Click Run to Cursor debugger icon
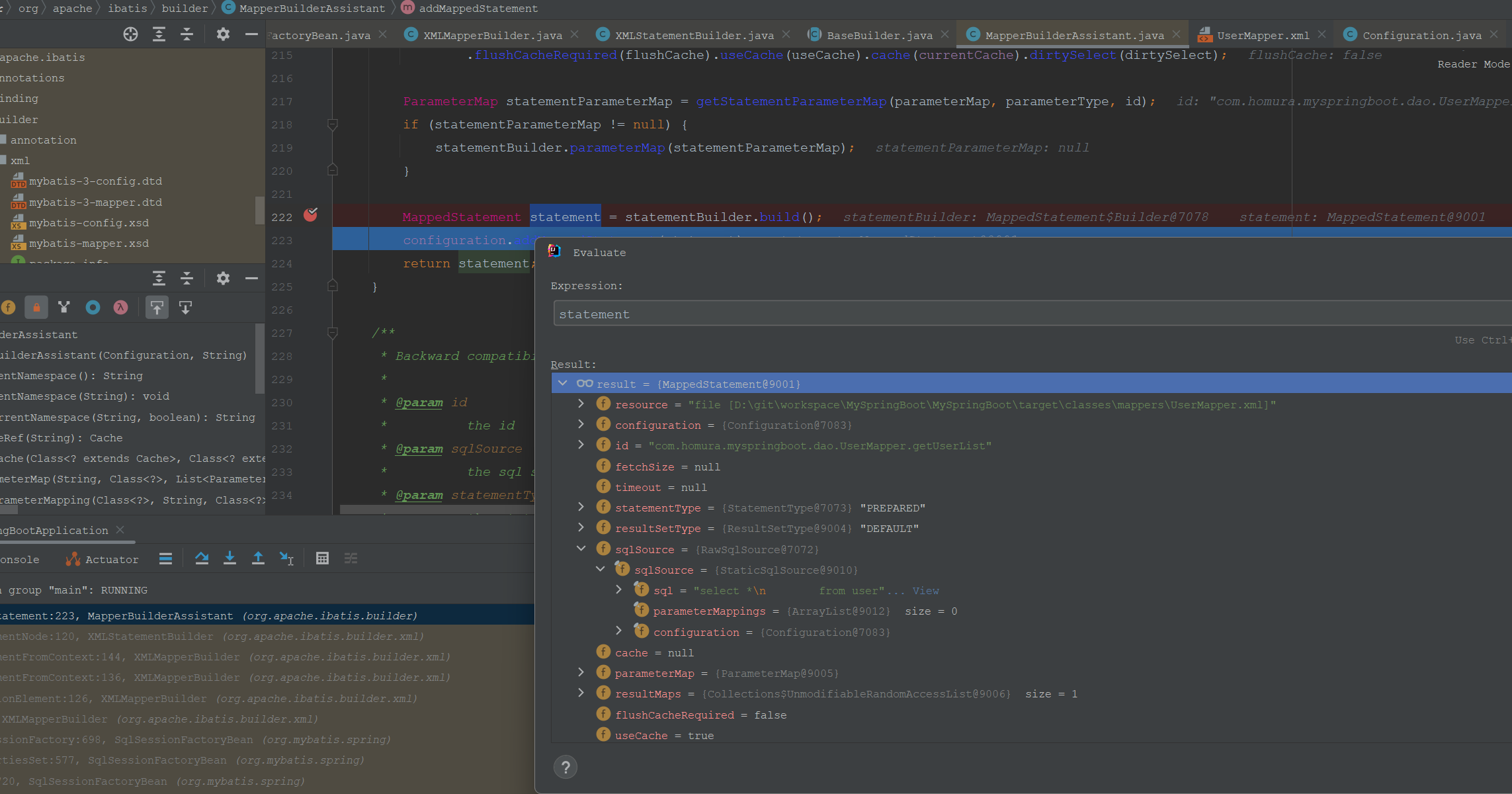The width and height of the screenshot is (1512, 794). coord(286,558)
